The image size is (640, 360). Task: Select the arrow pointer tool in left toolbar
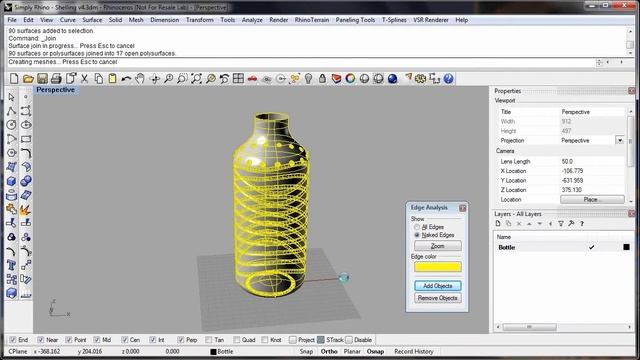coord(11,97)
